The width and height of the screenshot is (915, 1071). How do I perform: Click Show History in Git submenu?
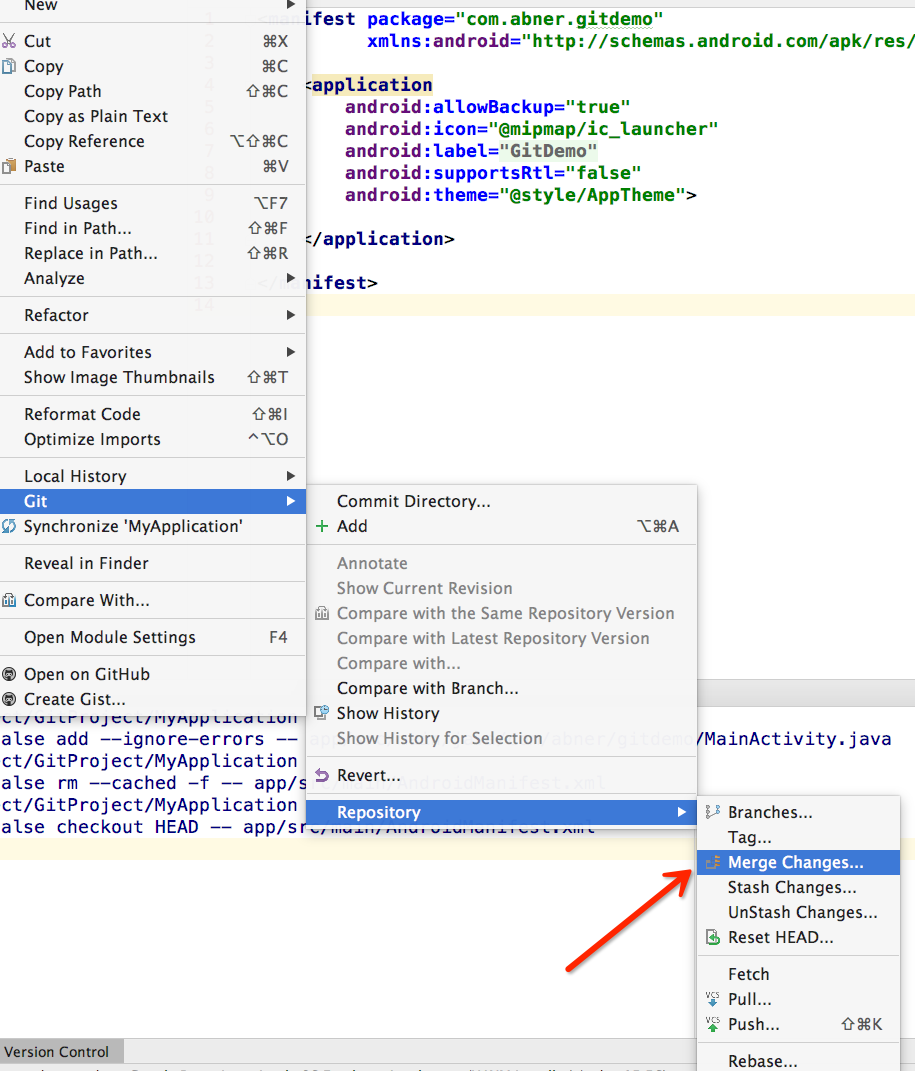[388, 713]
